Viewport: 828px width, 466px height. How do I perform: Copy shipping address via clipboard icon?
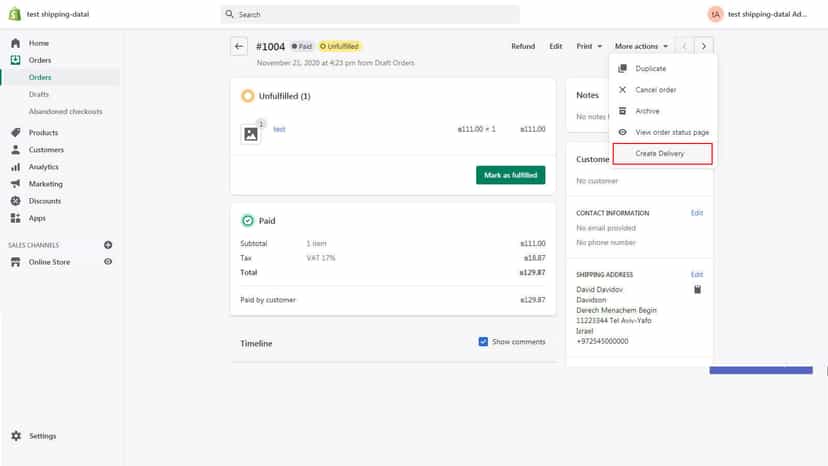pos(697,290)
